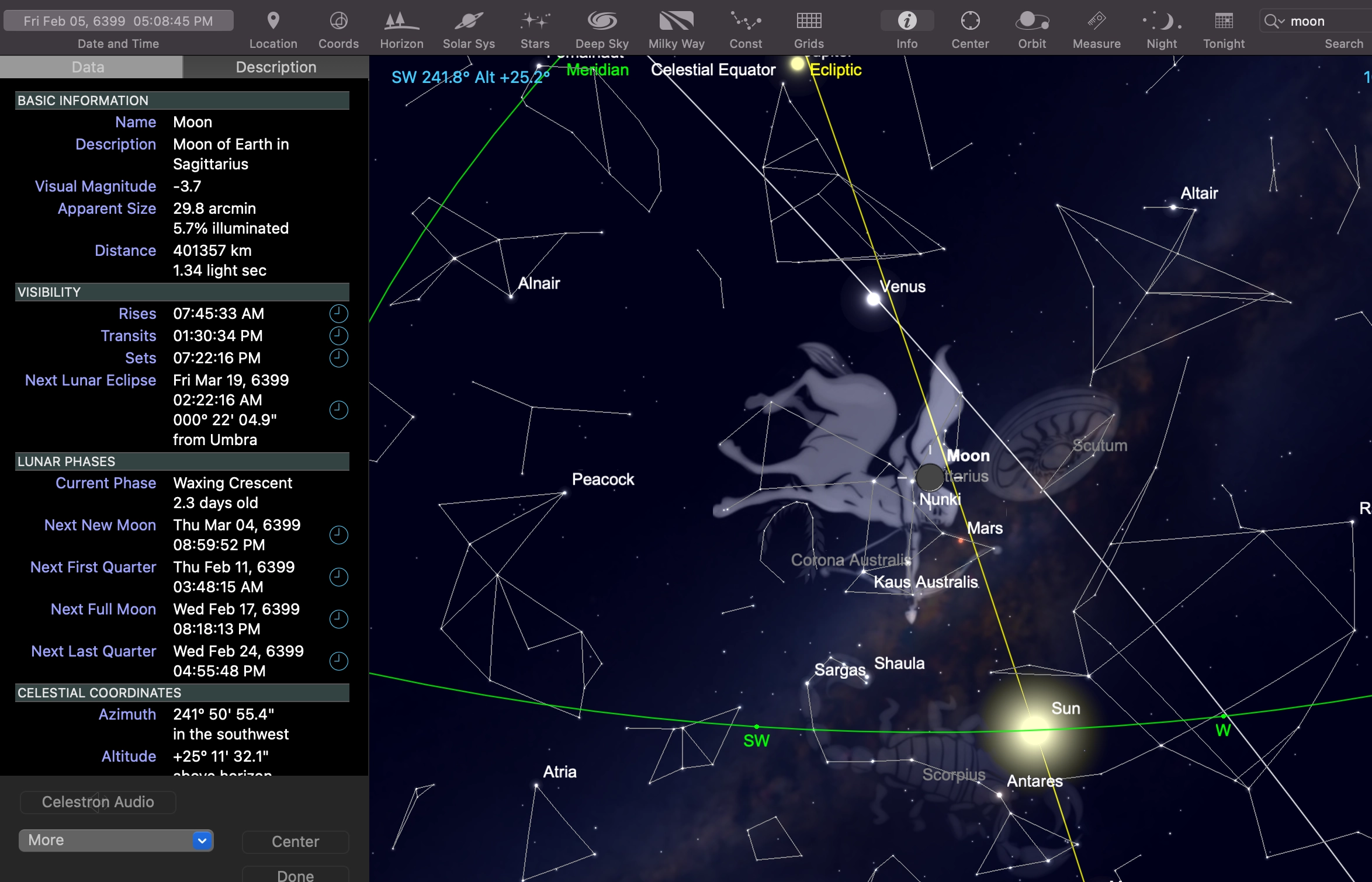Toggle the Milky Way display
The image size is (1372, 882).
click(x=676, y=22)
